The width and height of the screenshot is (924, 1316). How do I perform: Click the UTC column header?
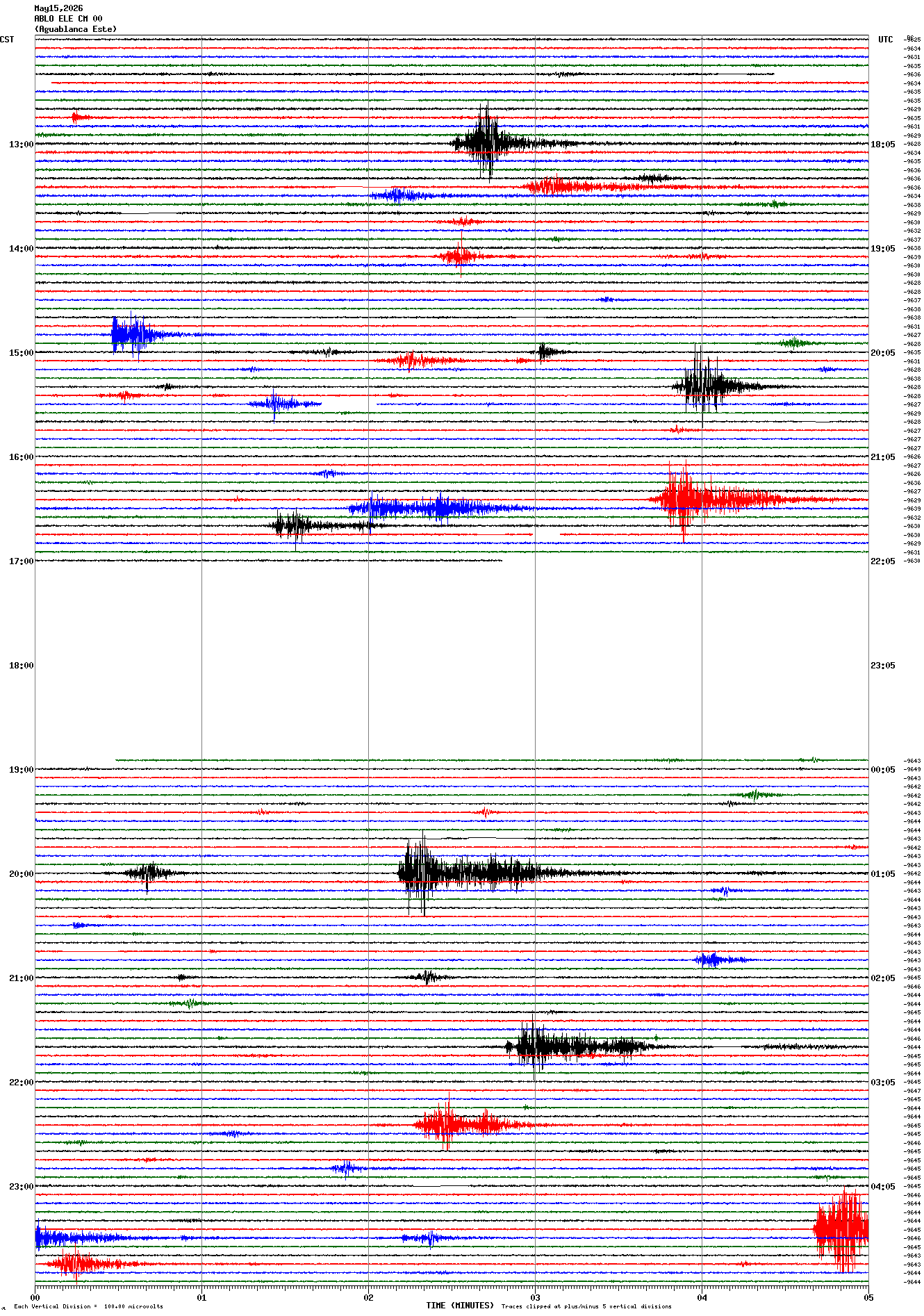tap(885, 40)
